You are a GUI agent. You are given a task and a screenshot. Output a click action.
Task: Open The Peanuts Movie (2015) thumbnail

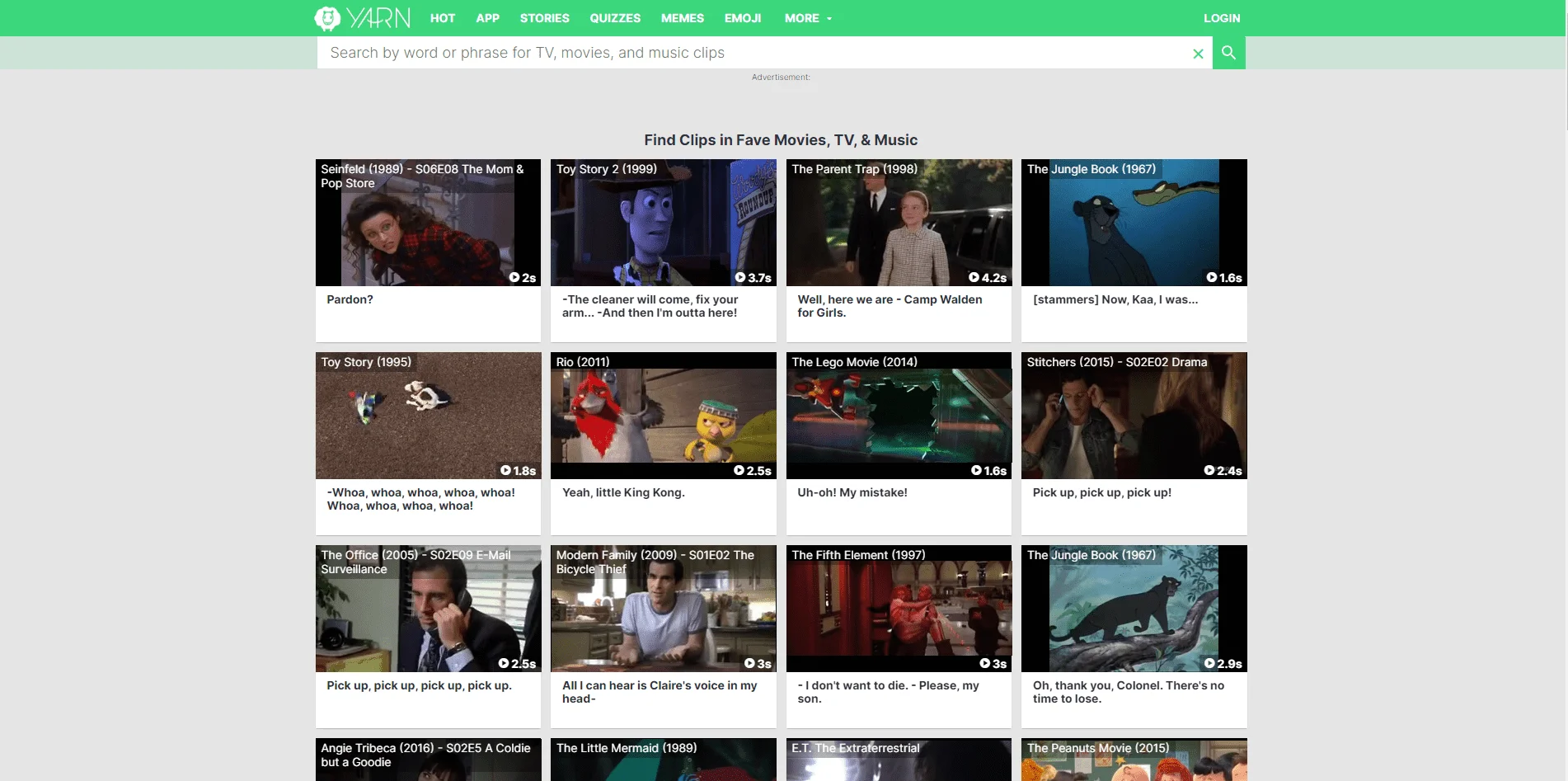coord(1134,760)
